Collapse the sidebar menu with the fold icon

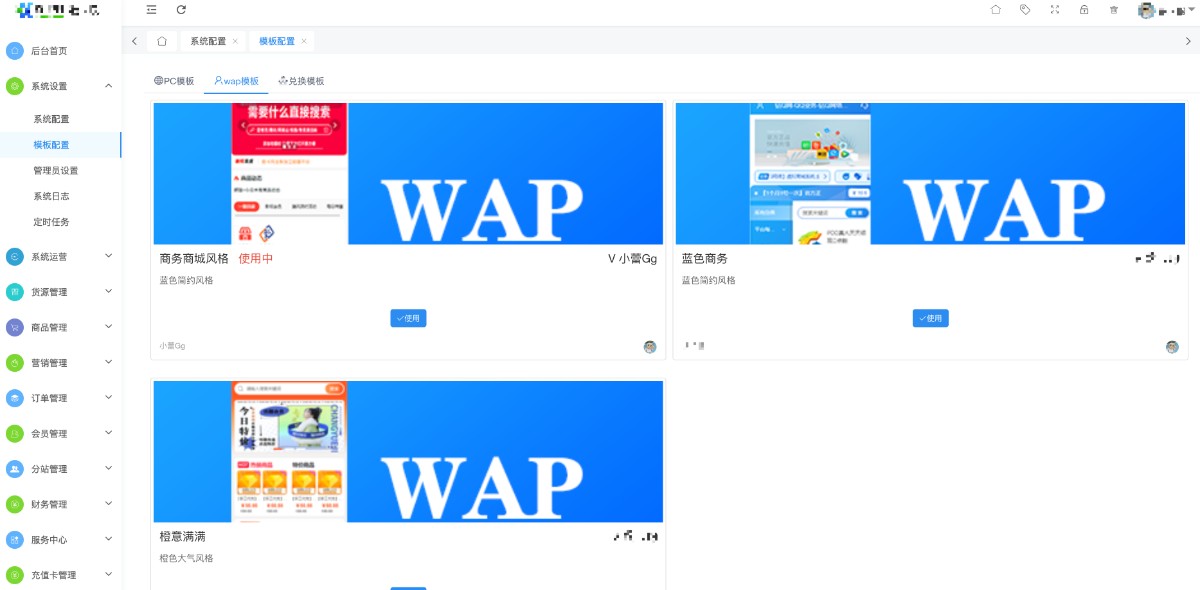pos(151,10)
